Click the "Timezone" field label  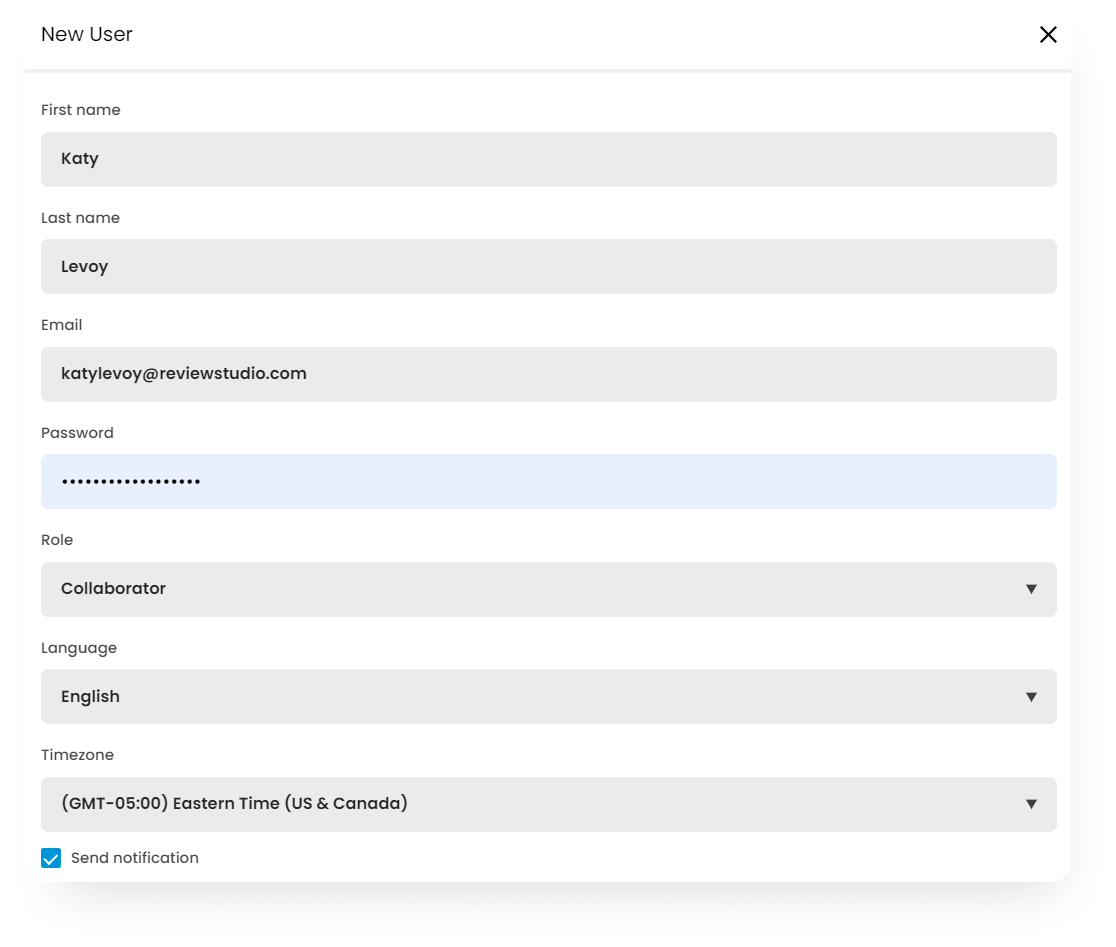point(78,755)
